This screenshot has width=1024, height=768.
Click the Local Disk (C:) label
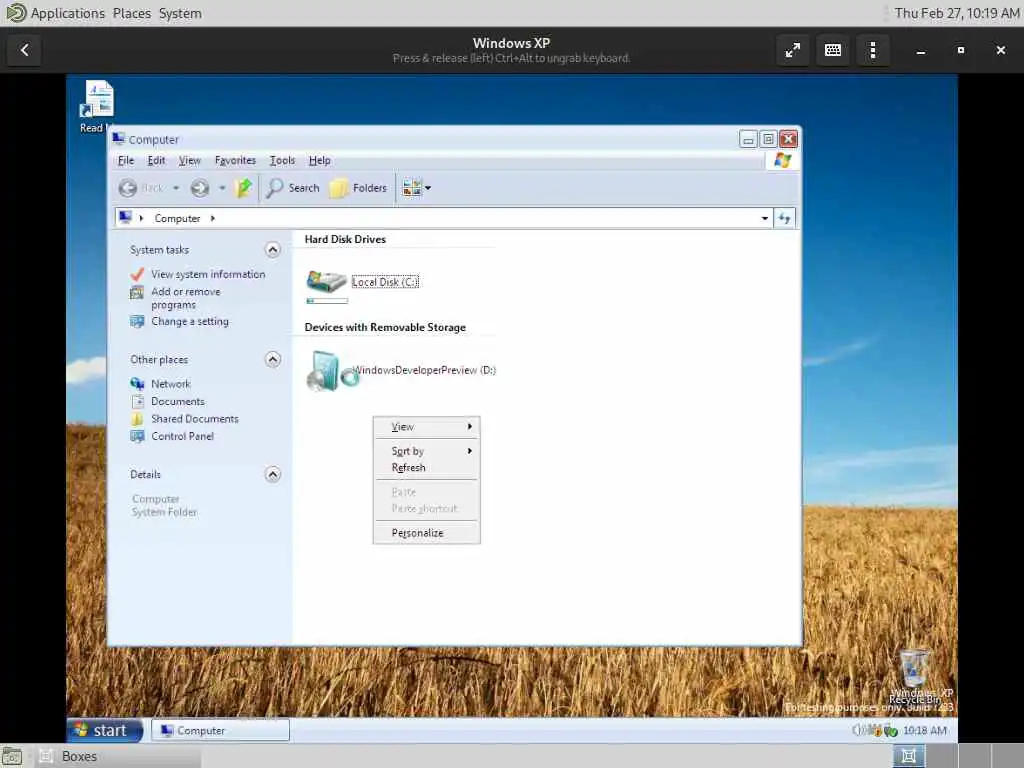(x=385, y=282)
